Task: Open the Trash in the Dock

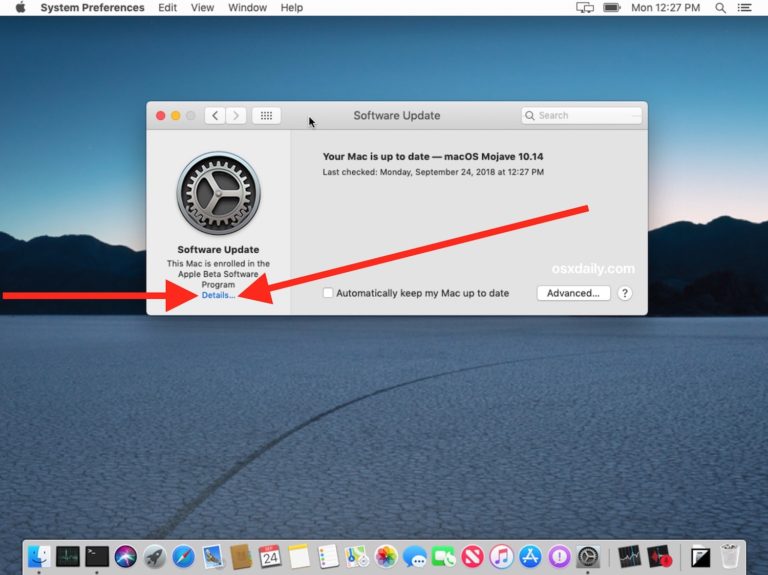Action: 730,557
